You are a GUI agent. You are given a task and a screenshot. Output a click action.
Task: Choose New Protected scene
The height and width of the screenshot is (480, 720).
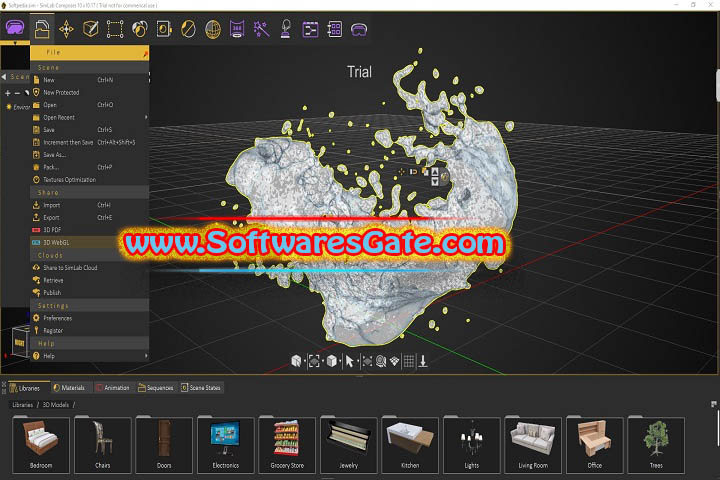90,92
